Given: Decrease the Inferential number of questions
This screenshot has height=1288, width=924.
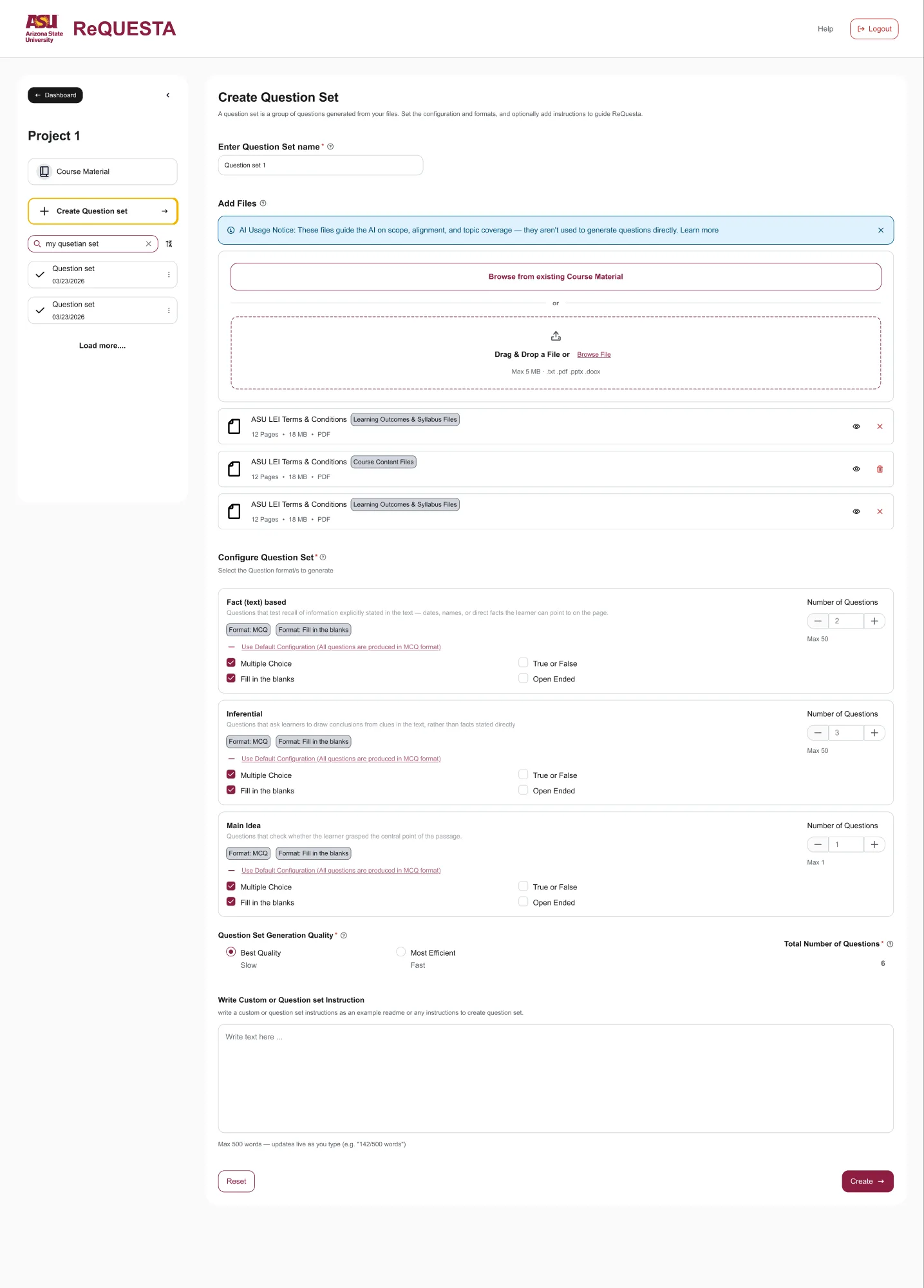Looking at the screenshot, I should coord(818,733).
